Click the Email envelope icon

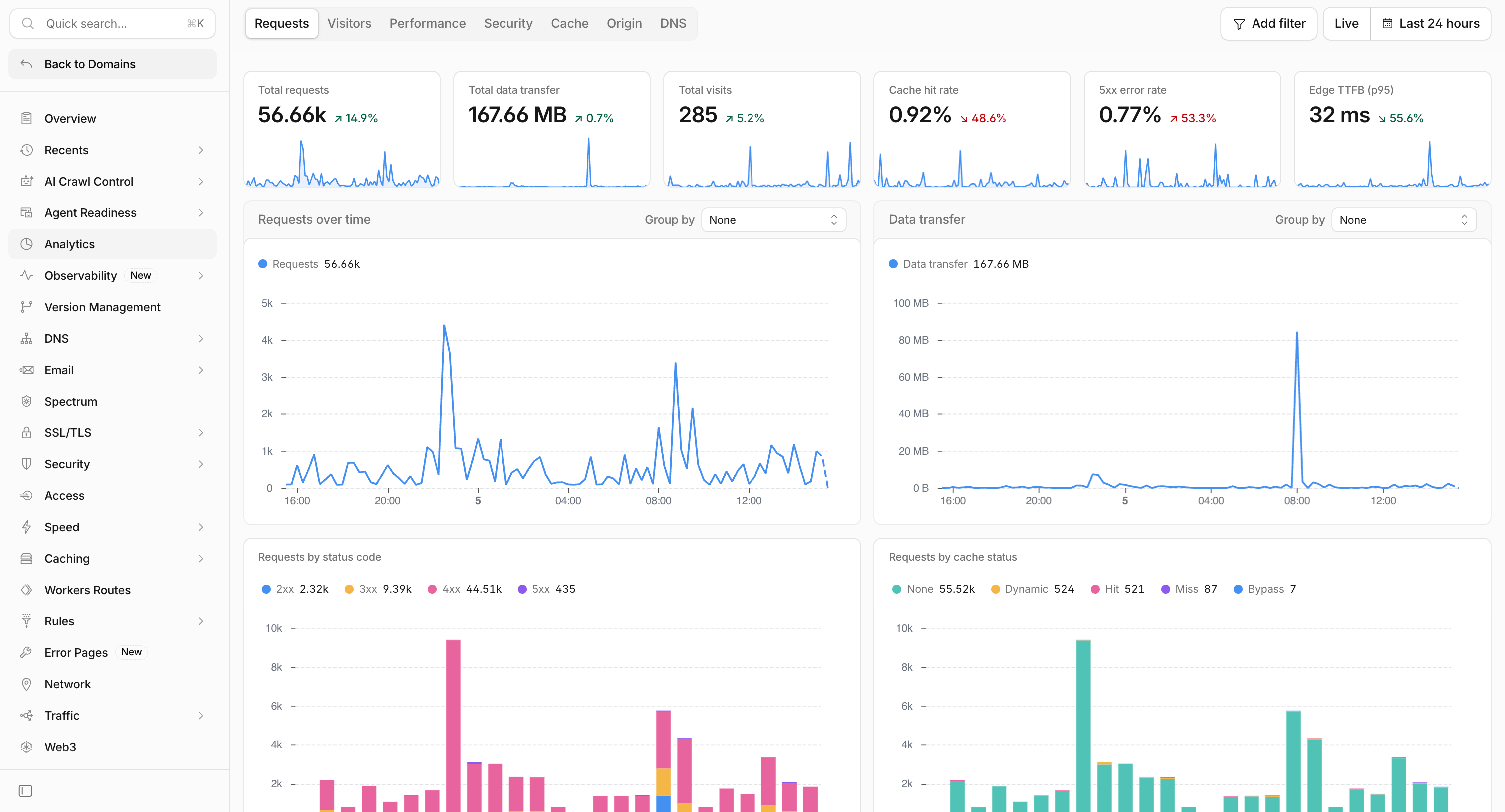[x=26, y=371]
